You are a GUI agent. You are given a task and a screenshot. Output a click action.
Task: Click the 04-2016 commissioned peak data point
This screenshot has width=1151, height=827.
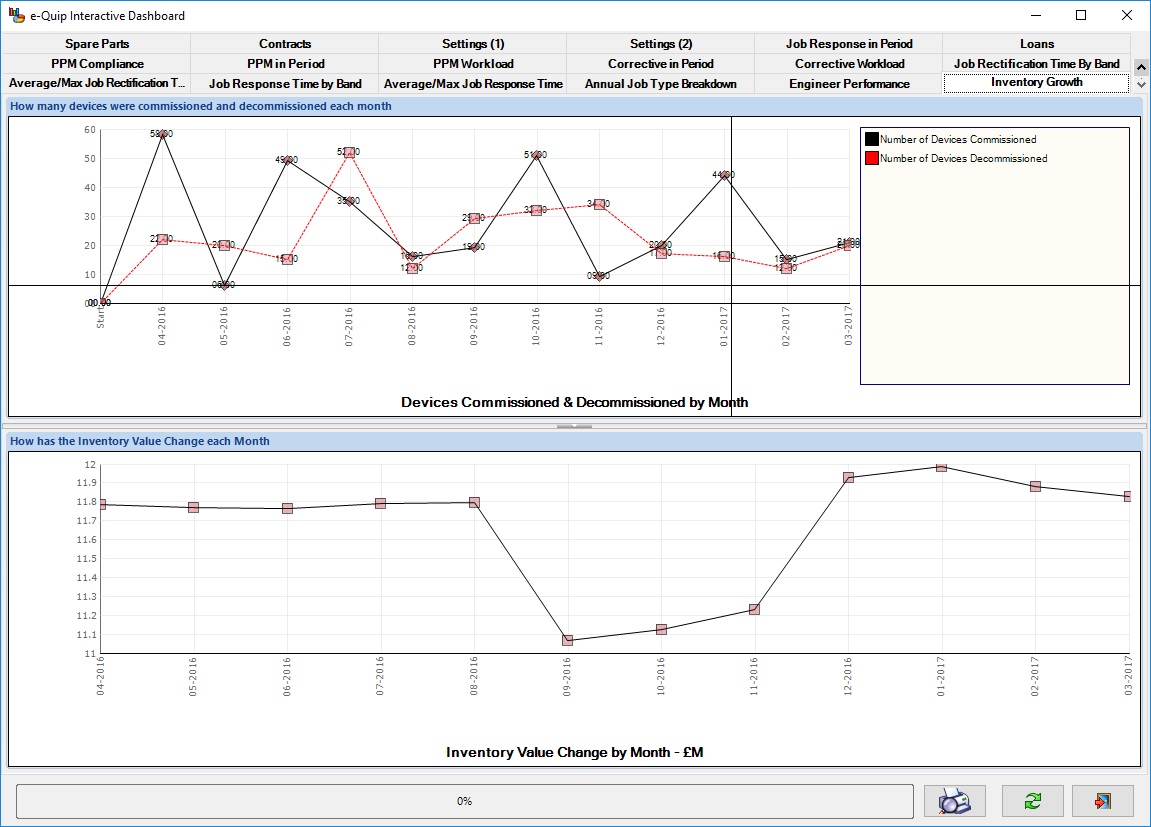tap(162, 134)
